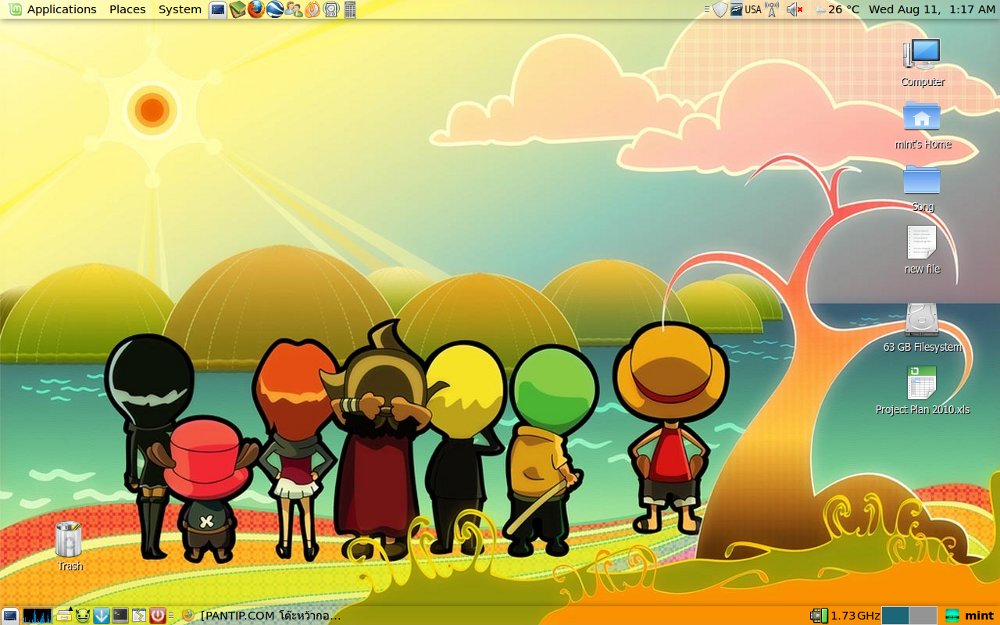Switch the USA keyboard layout indicator

(753, 10)
